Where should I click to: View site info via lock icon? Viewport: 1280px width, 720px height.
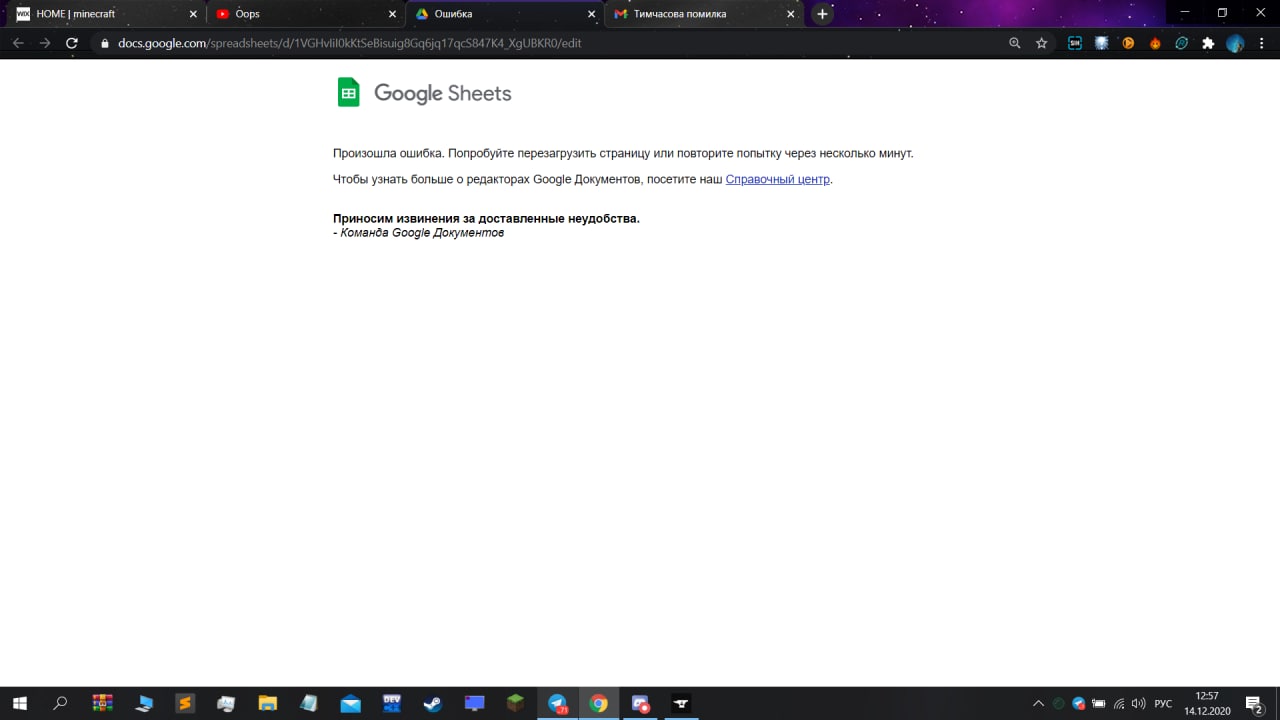(x=104, y=43)
